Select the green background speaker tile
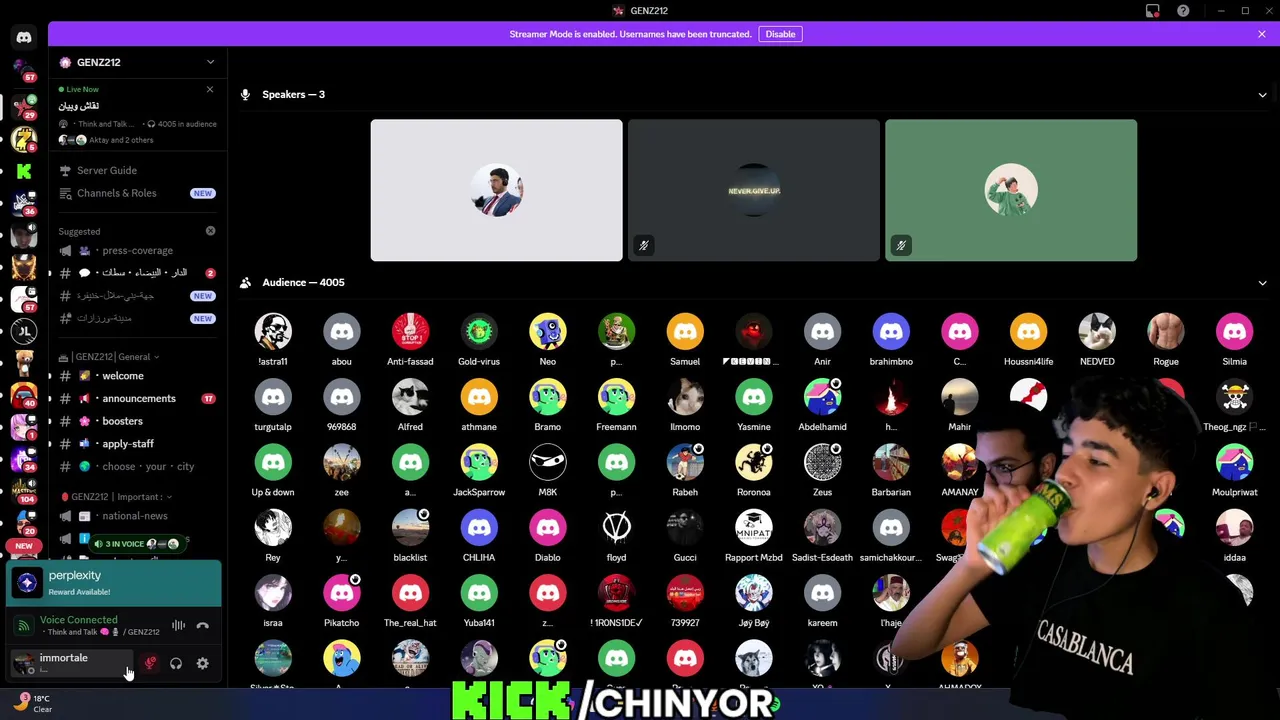The height and width of the screenshot is (720, 1280). click(1011, 190)
